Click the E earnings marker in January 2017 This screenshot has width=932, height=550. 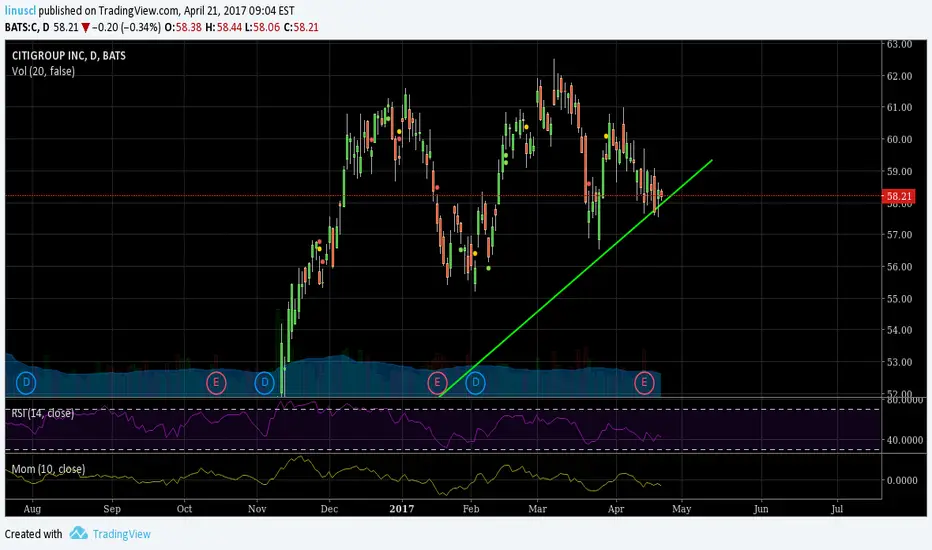tap(437, 382)
